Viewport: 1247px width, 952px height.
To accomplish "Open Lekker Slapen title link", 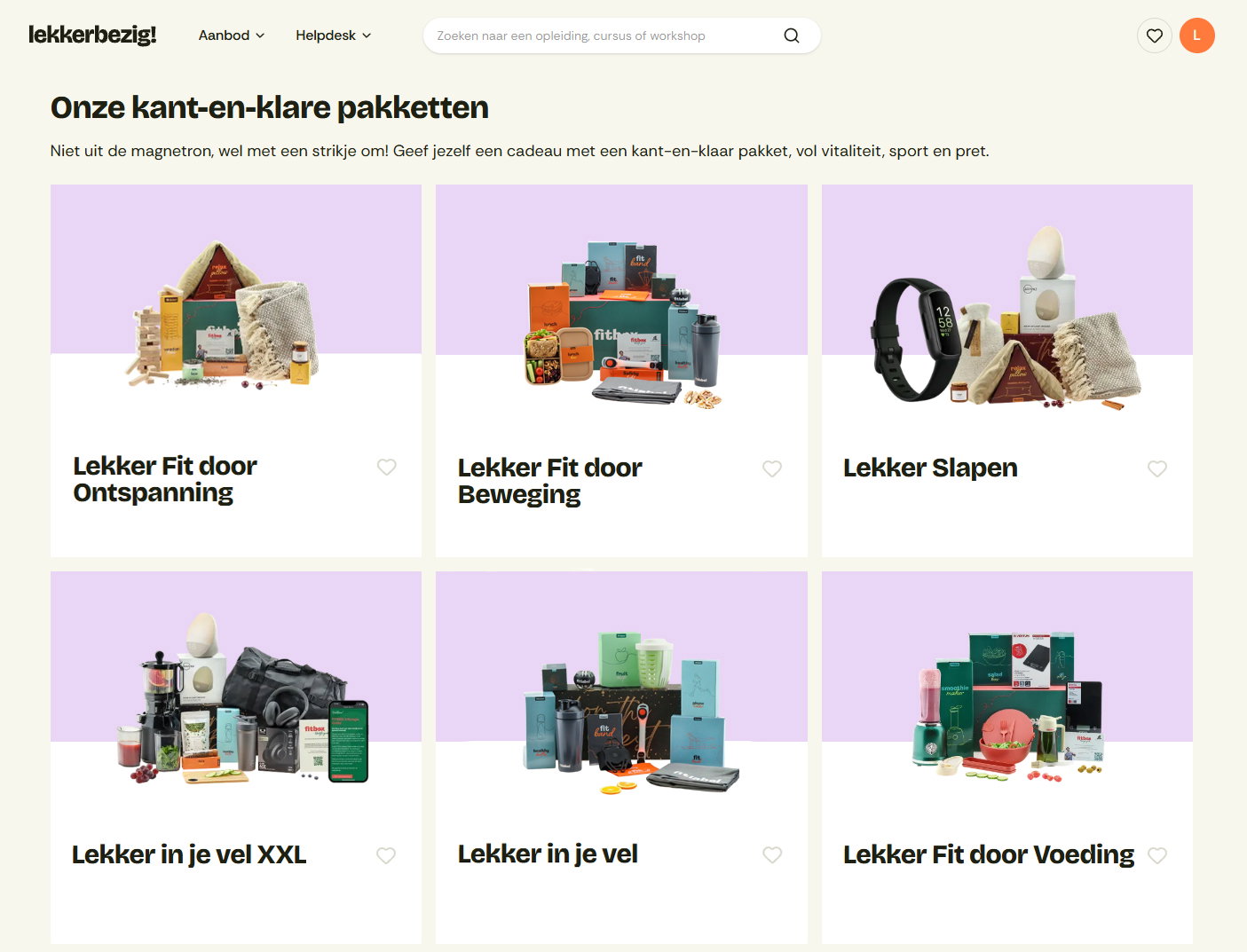I will [x=930, y=468].
